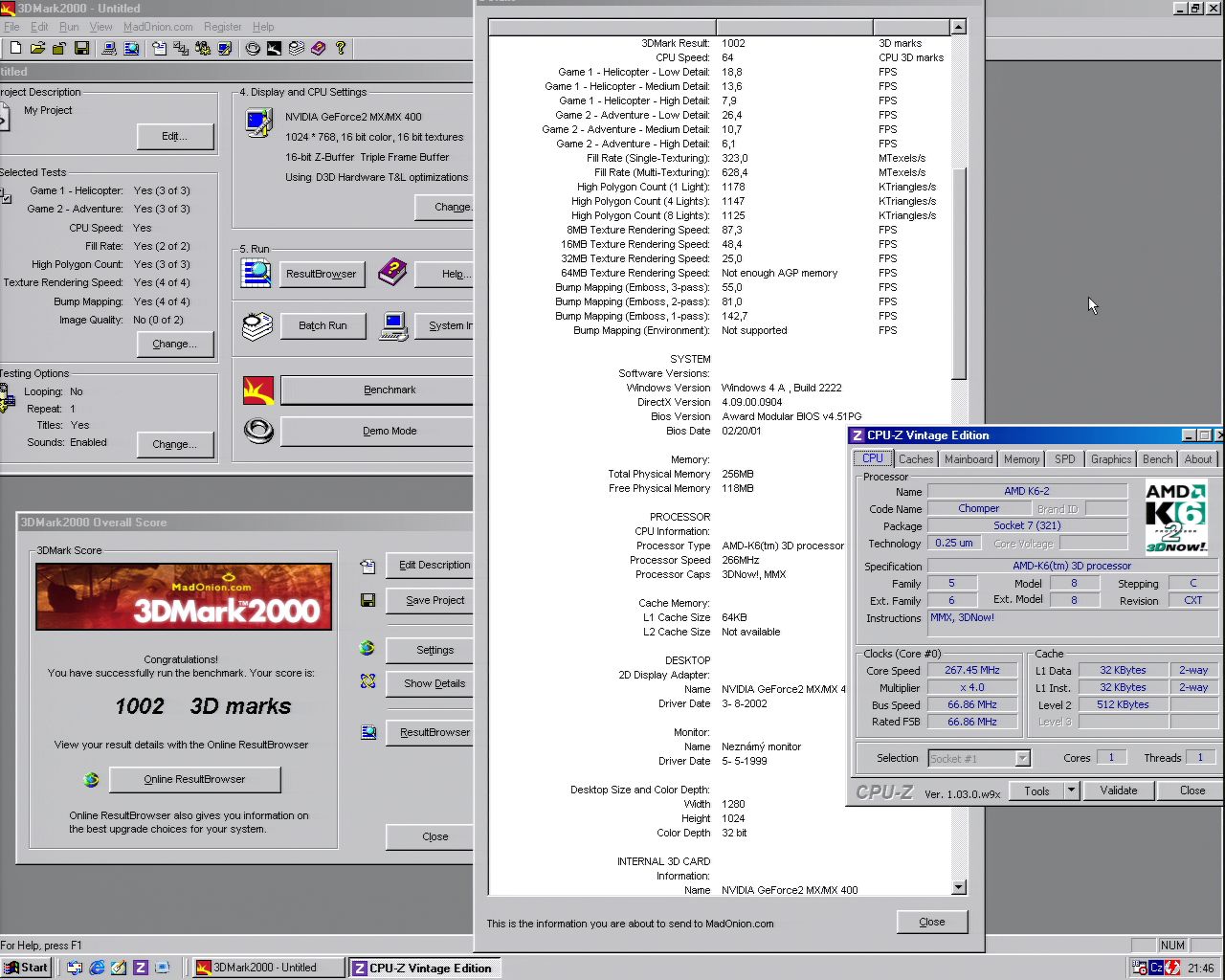The height and width of the screenshot is (980, 1225).
Task: Click the details list scroll-up arrow
Action: pyautogui.click(x=959, y=27)
